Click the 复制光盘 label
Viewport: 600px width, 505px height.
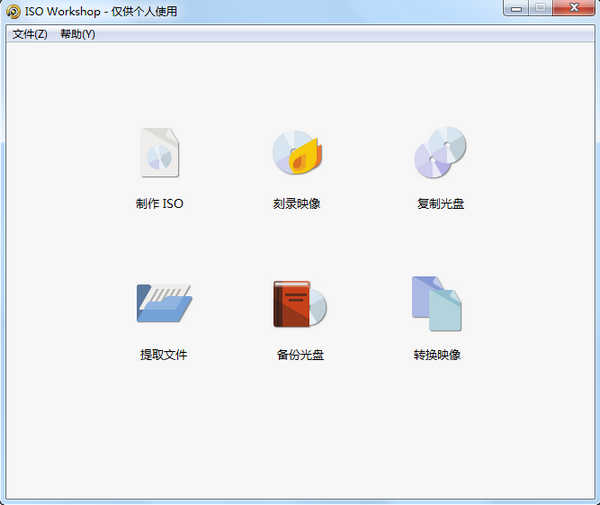pos(440,204)
